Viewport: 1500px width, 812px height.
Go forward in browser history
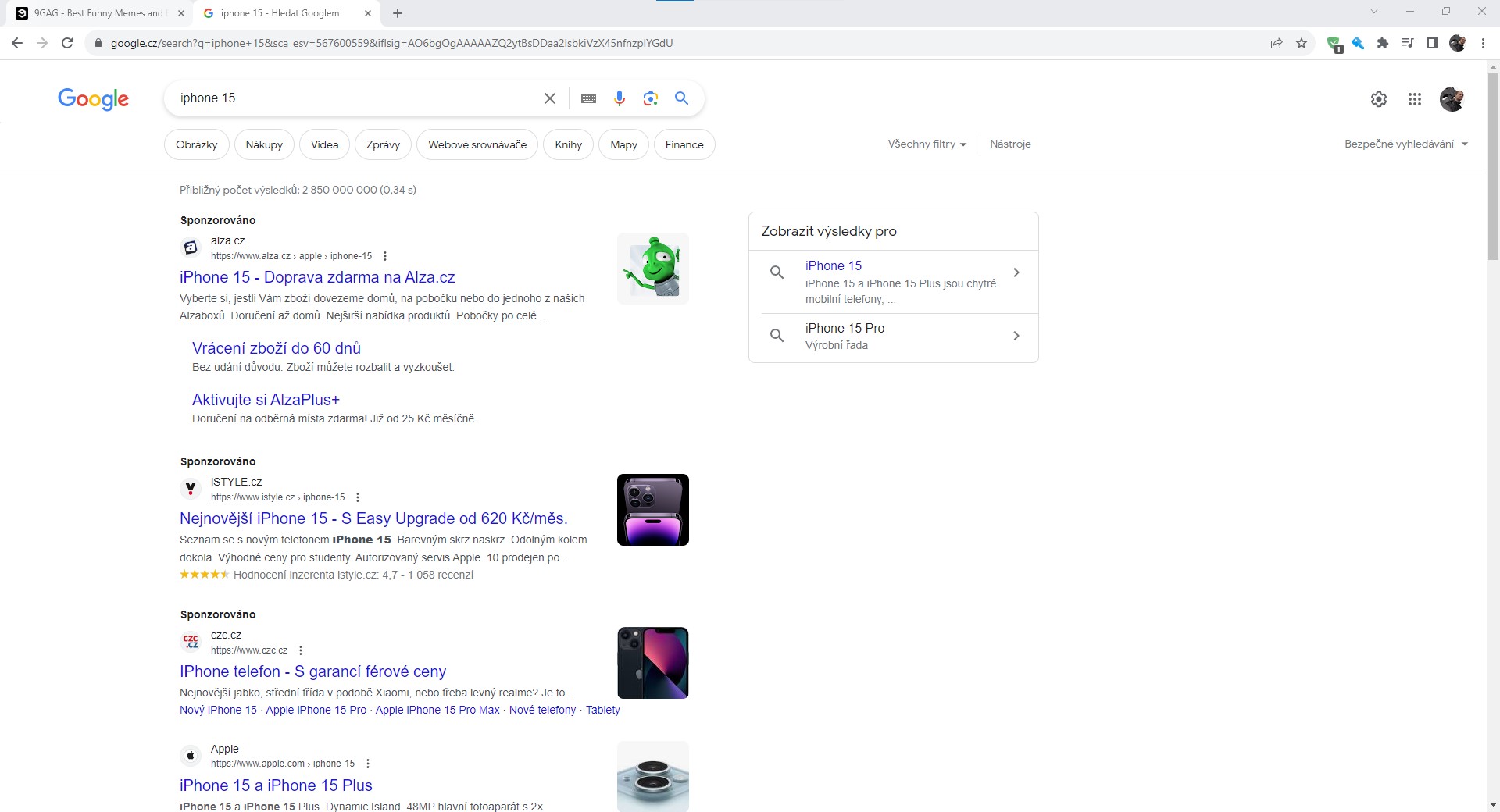(42, 43)
